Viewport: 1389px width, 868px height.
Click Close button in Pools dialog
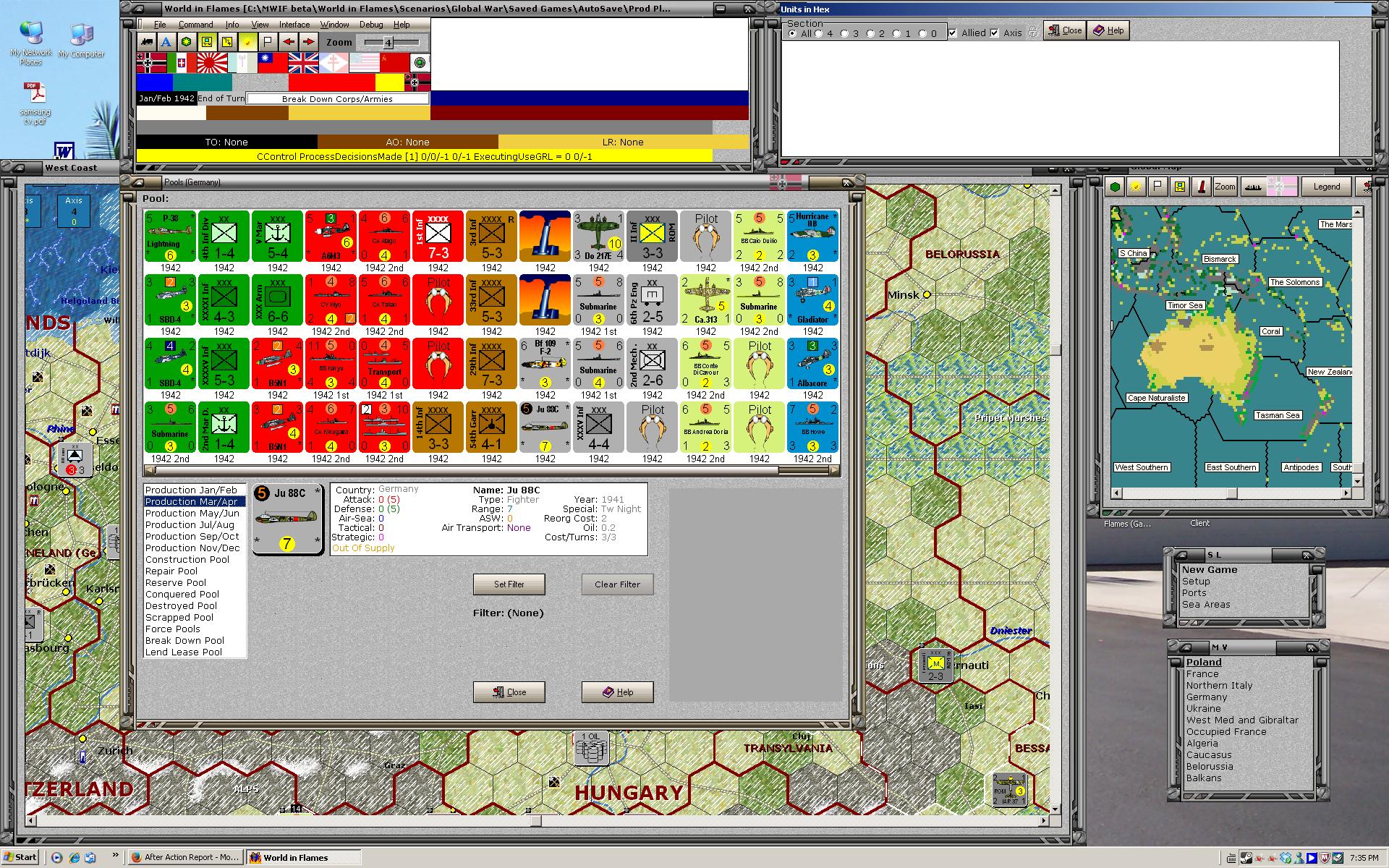click(x=509, y=692)
